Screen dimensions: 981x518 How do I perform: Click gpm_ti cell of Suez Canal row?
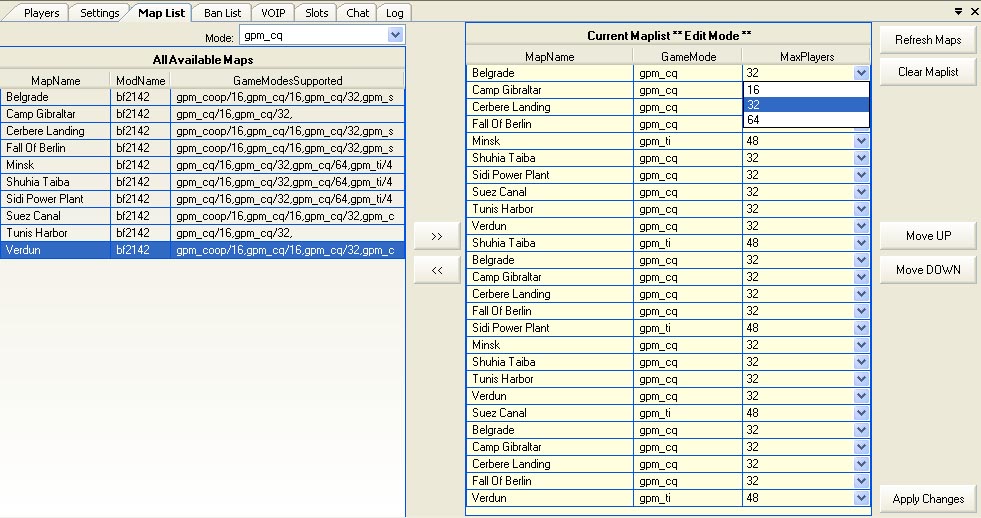click(688, 413)
